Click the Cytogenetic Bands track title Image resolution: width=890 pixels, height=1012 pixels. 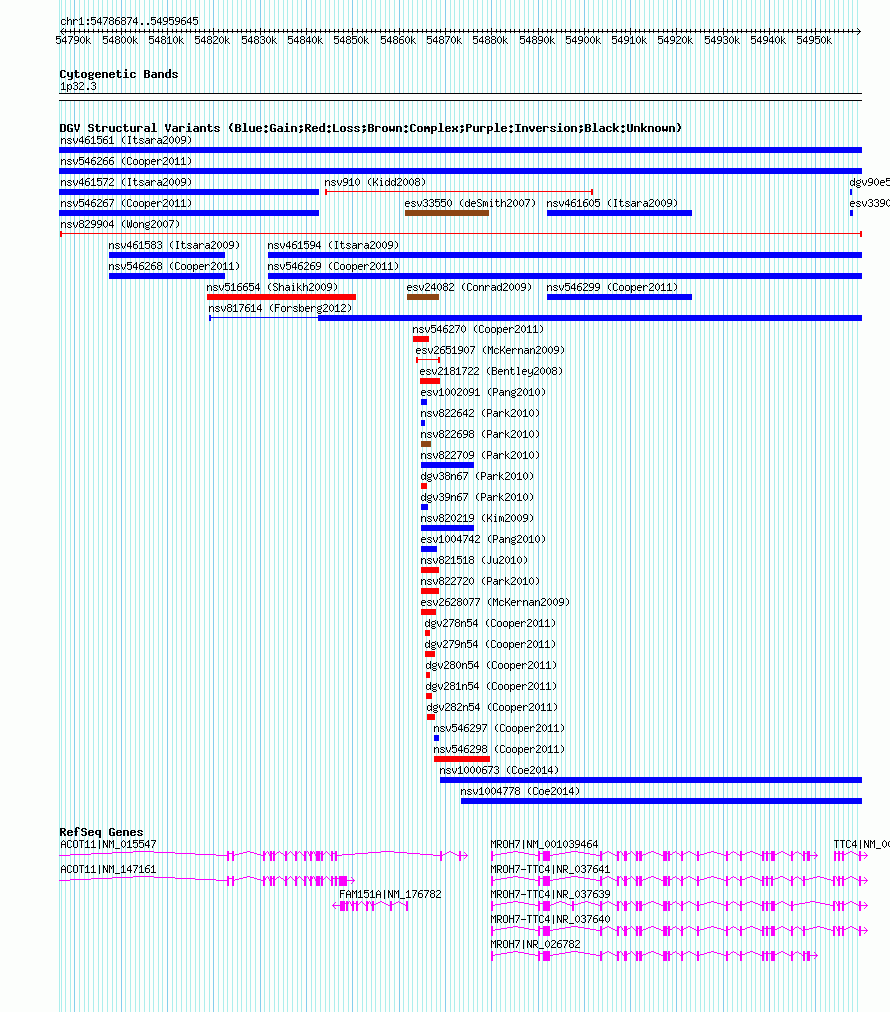119,74
